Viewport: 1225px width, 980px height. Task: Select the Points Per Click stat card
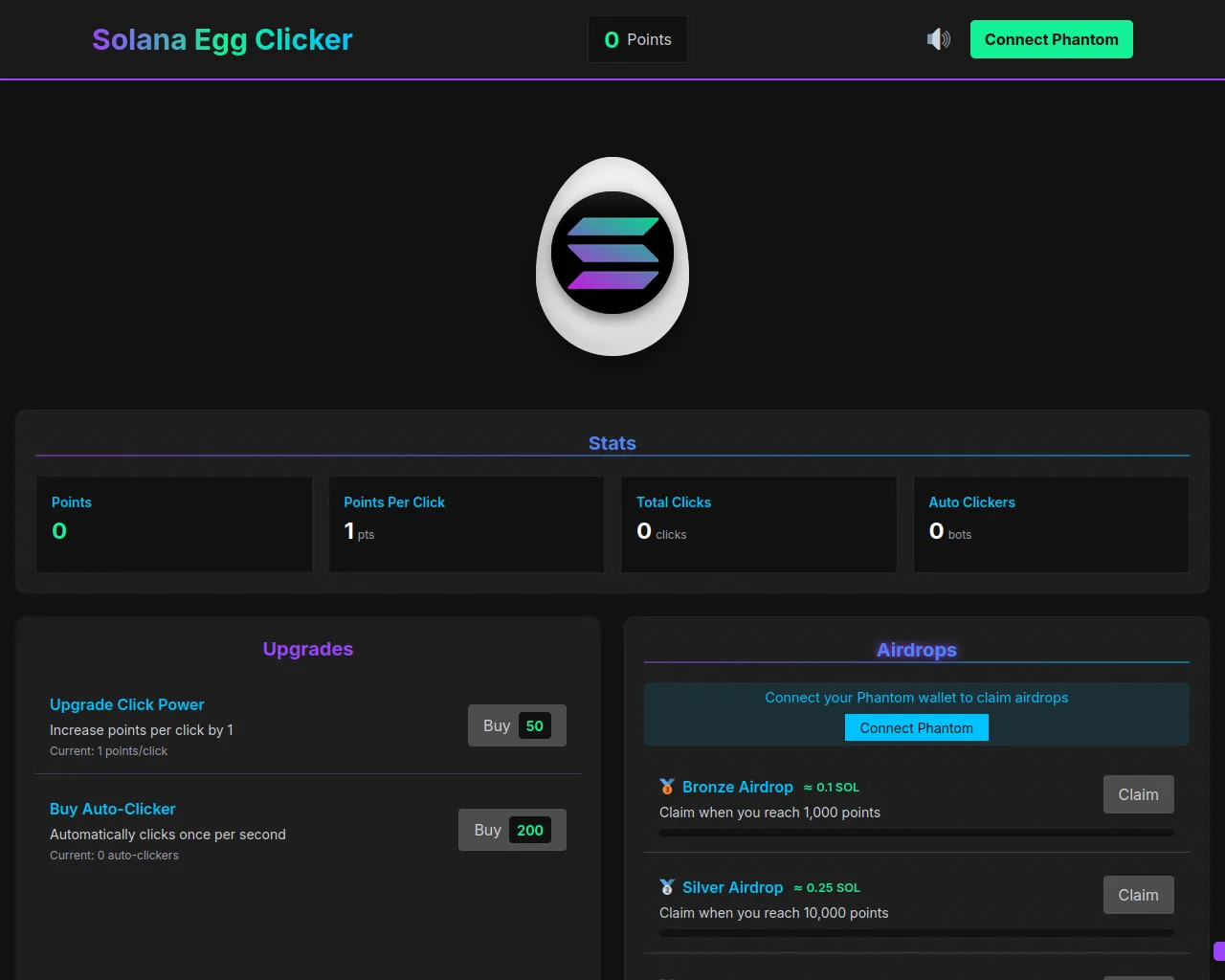[x=467, y=524]
